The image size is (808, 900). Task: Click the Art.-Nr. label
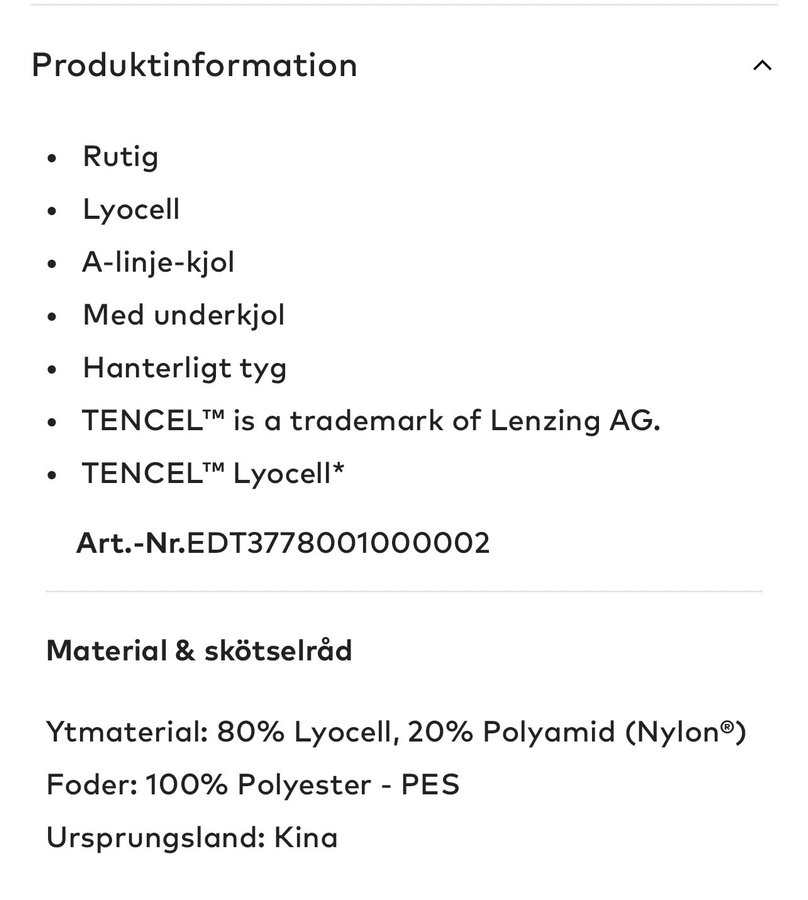pyautogui.click(x=131, y=543)
